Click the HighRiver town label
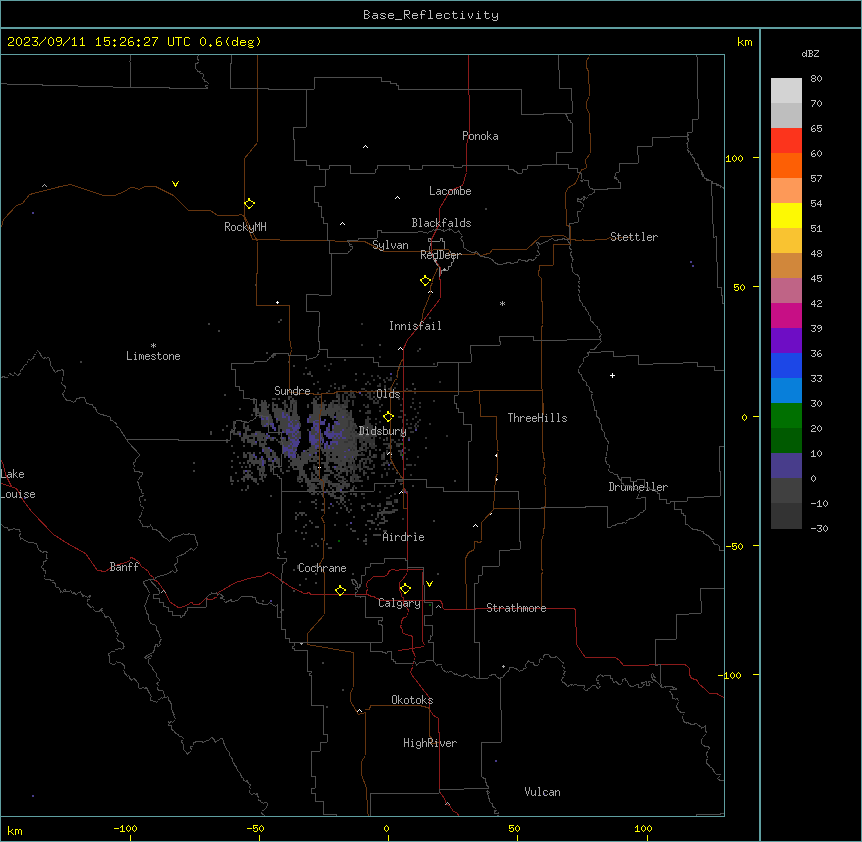 click(430, 743)
